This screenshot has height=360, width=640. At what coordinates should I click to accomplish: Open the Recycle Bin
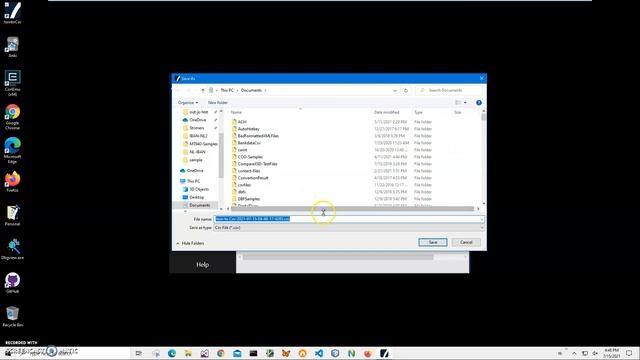(x=12, y=316)
